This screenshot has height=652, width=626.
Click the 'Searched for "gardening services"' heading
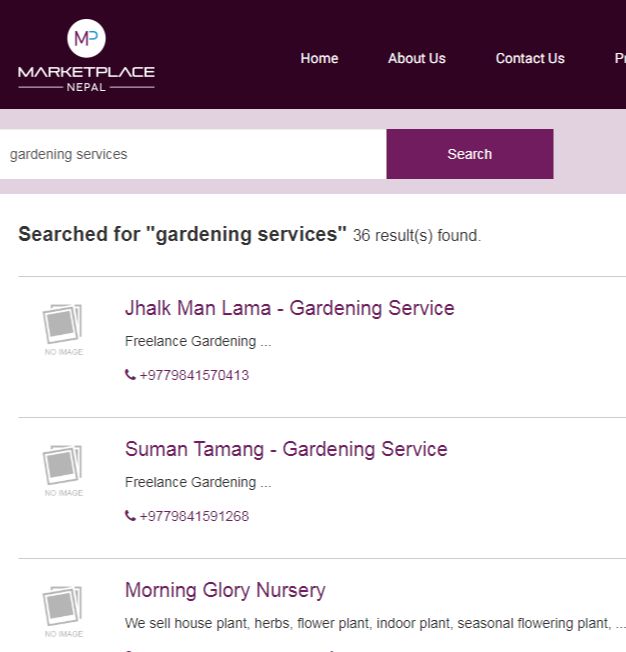[x=182, y=234]
